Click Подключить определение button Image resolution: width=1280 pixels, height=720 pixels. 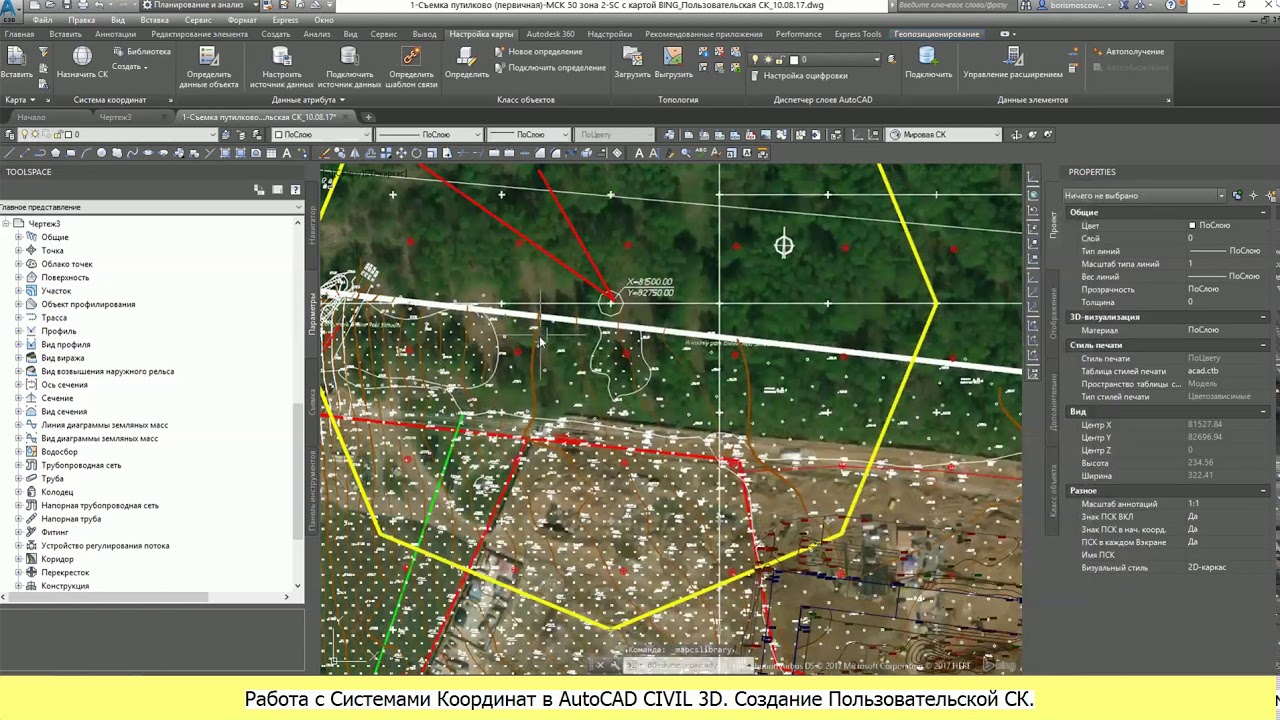point(549,68)
